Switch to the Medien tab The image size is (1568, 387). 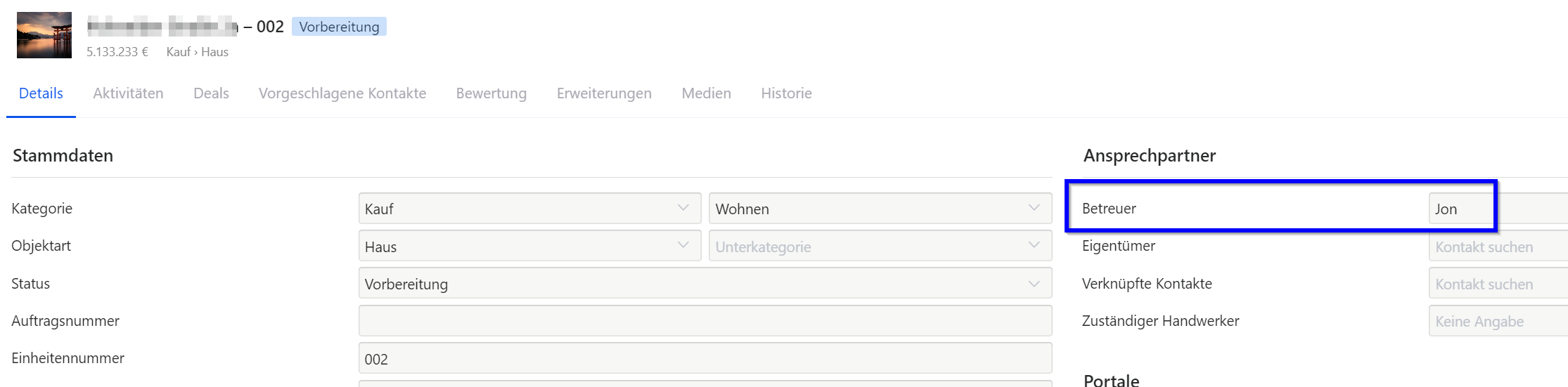[x=706, y=93]
